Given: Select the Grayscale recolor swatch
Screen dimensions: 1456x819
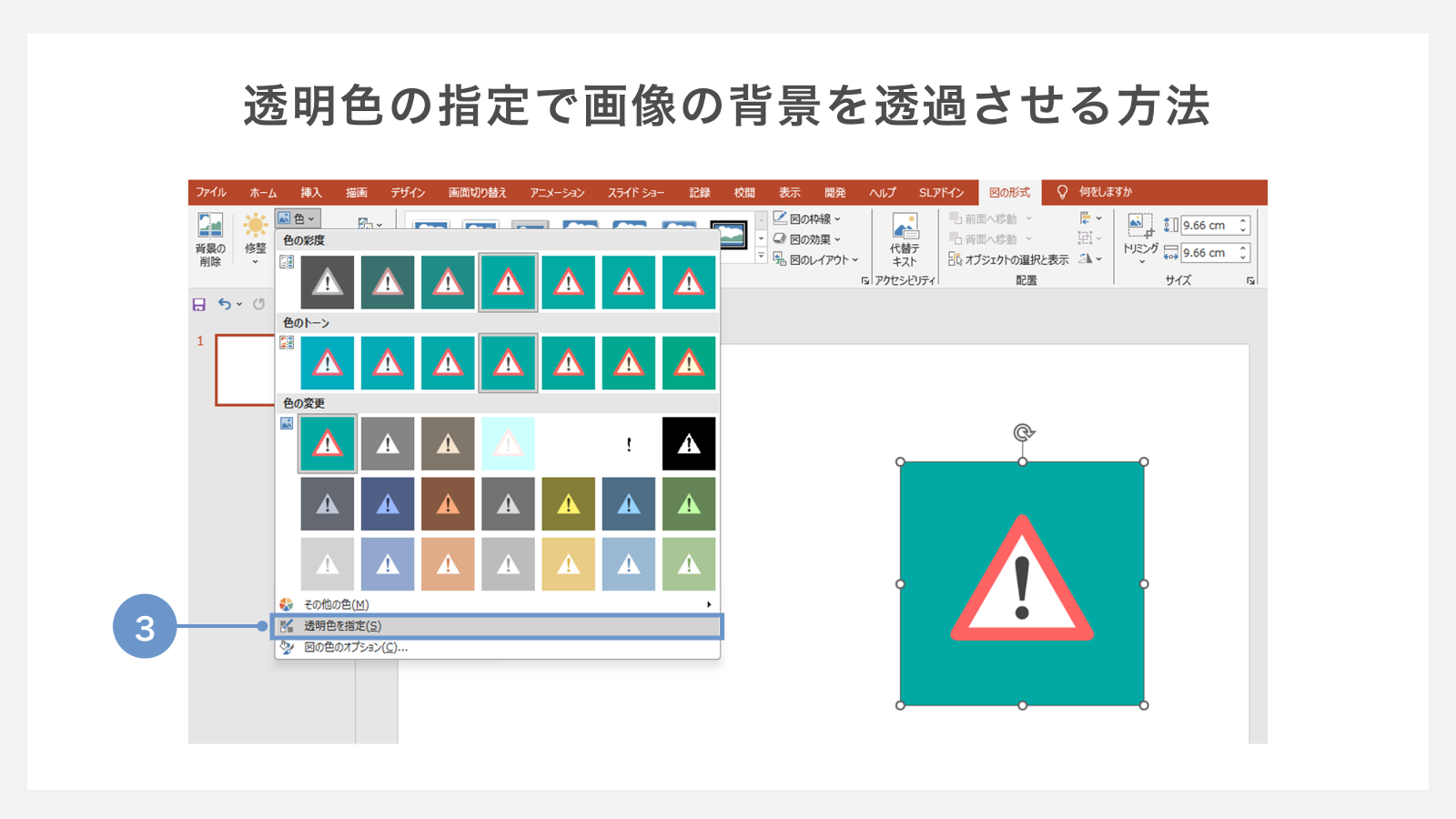Looking at the screenshot, I should point(388,444).
